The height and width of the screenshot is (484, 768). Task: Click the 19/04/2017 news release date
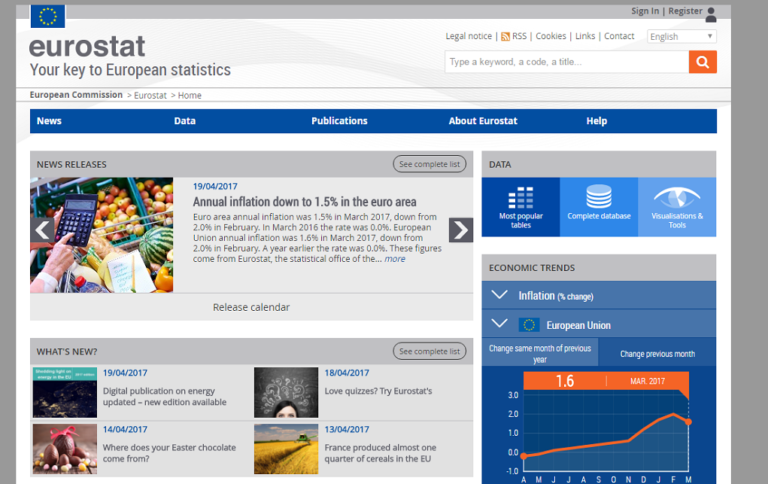(x=215, y=186)
